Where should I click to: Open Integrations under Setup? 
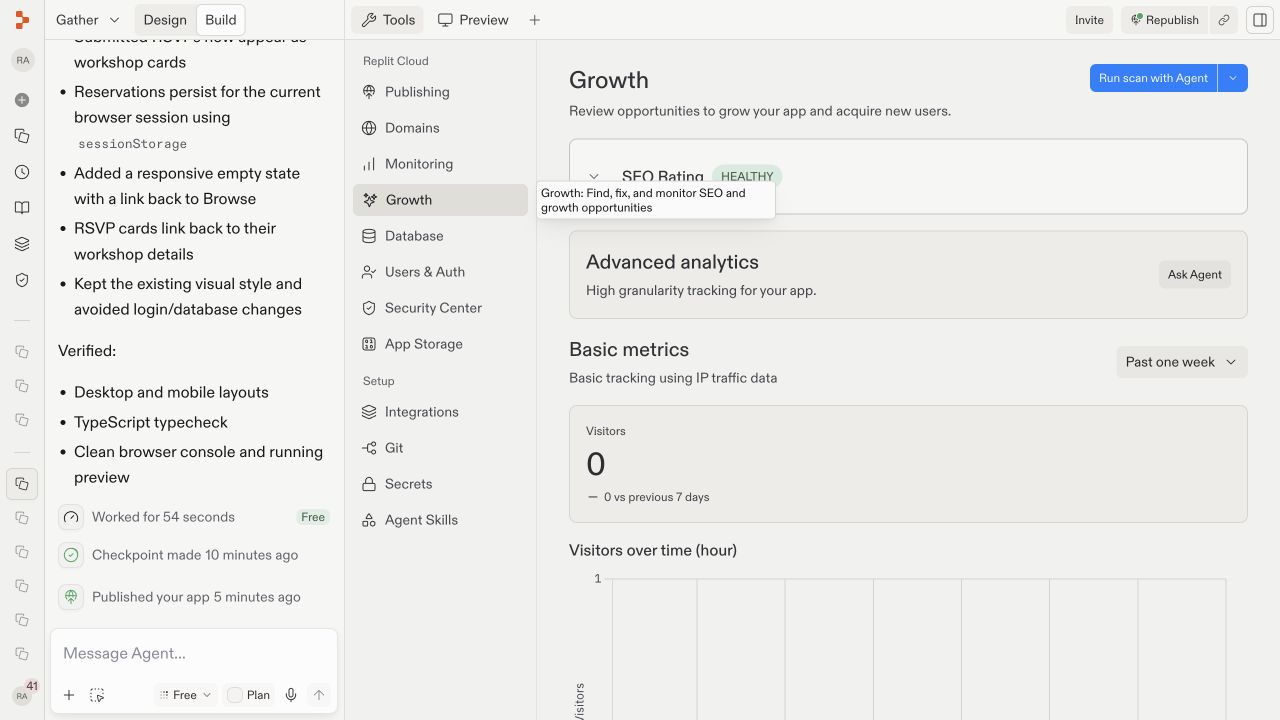pos(440,412)
